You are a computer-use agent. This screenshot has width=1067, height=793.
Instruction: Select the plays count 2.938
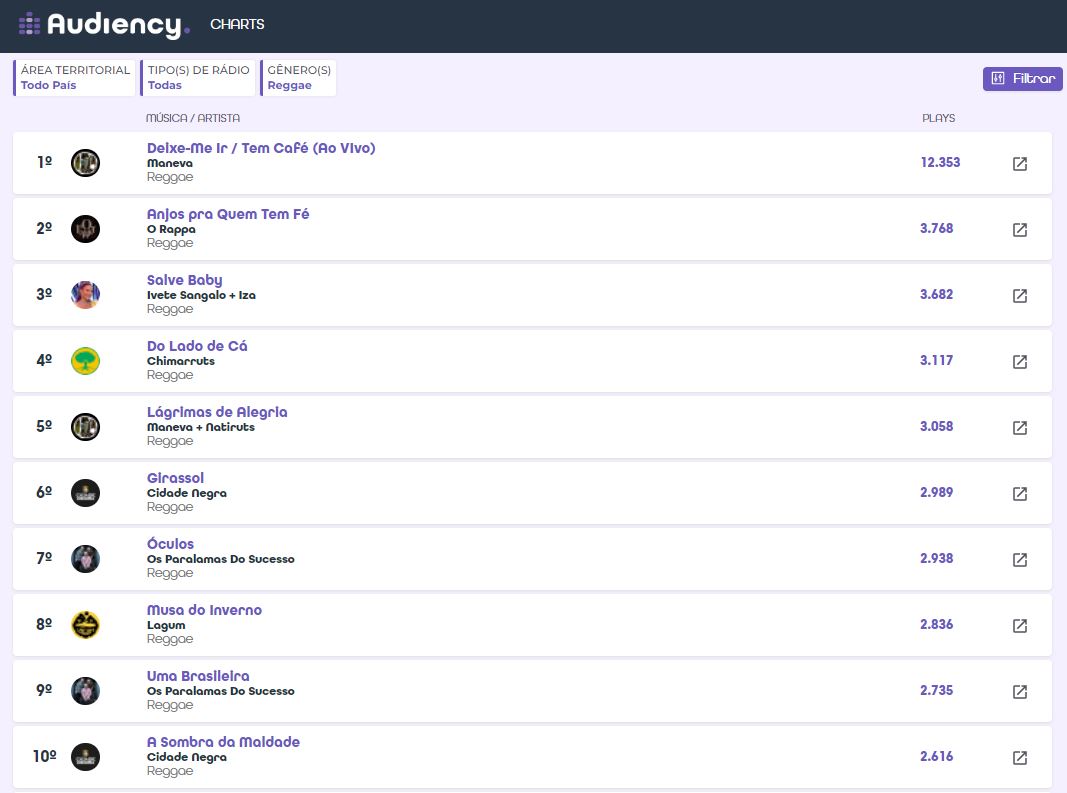[x=936, y=559]
